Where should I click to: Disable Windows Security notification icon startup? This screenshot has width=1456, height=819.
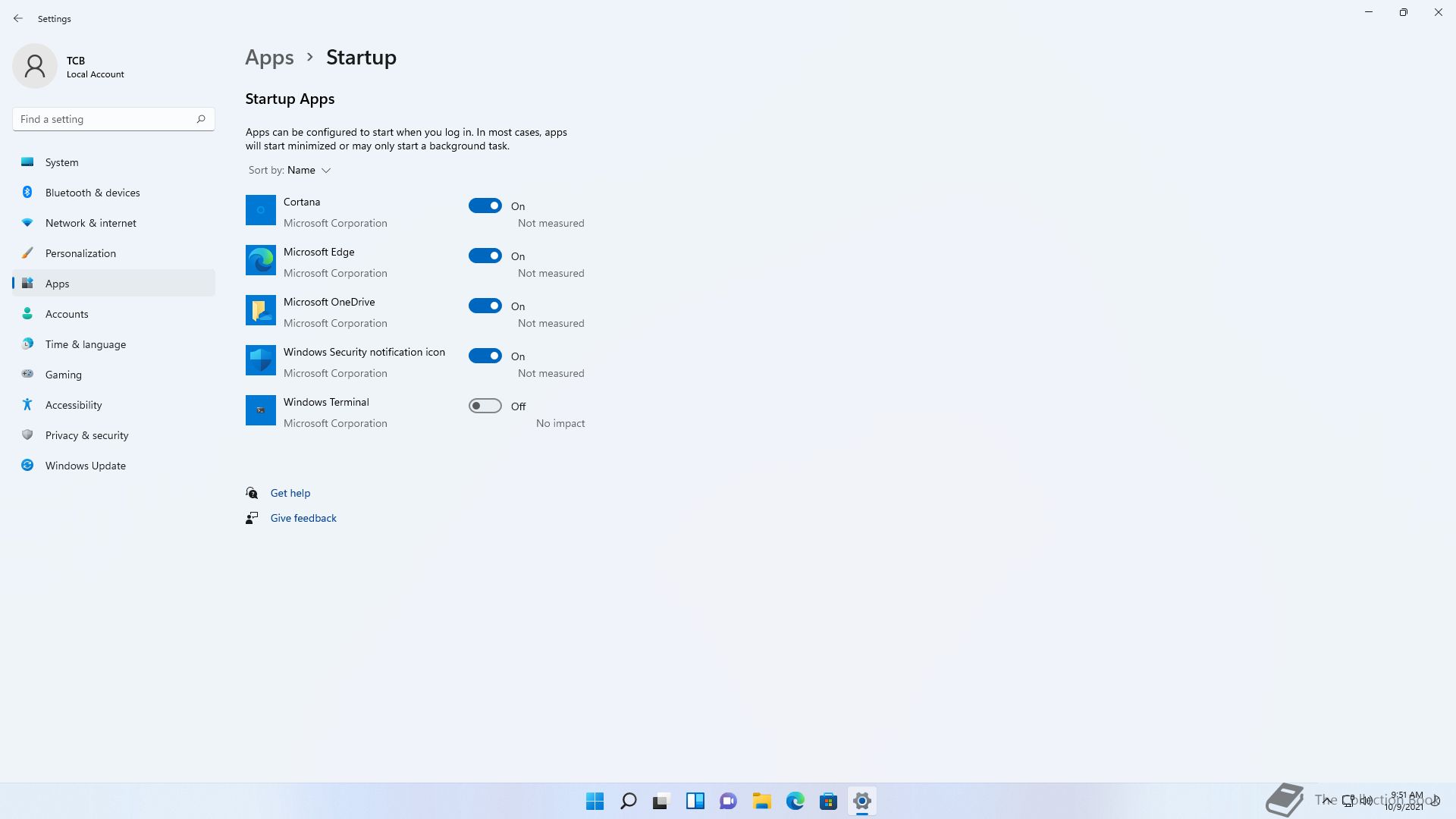click(485, 356)
